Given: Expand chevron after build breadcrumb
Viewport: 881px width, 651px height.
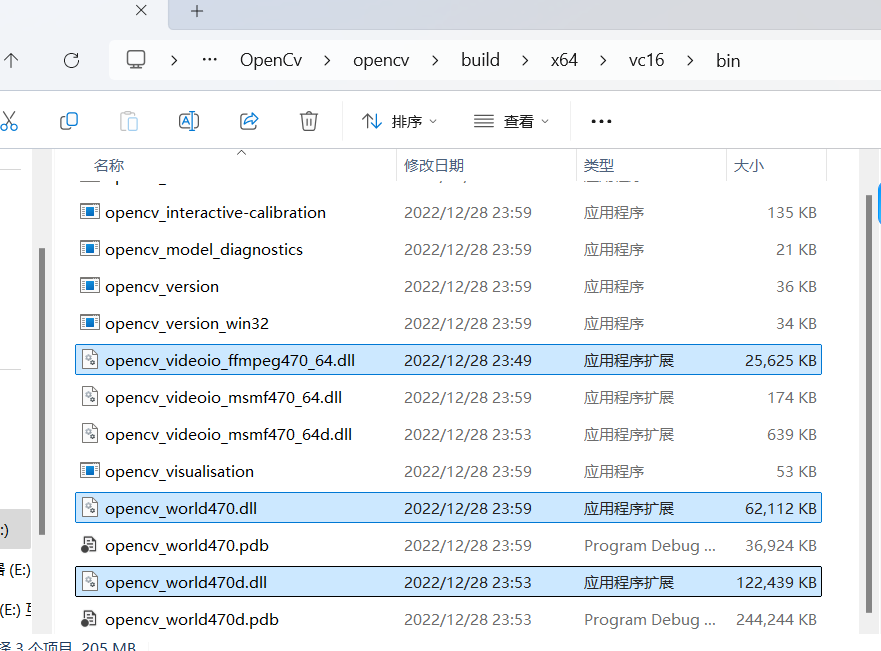Looking at the screenshot, I should tap(525, 60).
